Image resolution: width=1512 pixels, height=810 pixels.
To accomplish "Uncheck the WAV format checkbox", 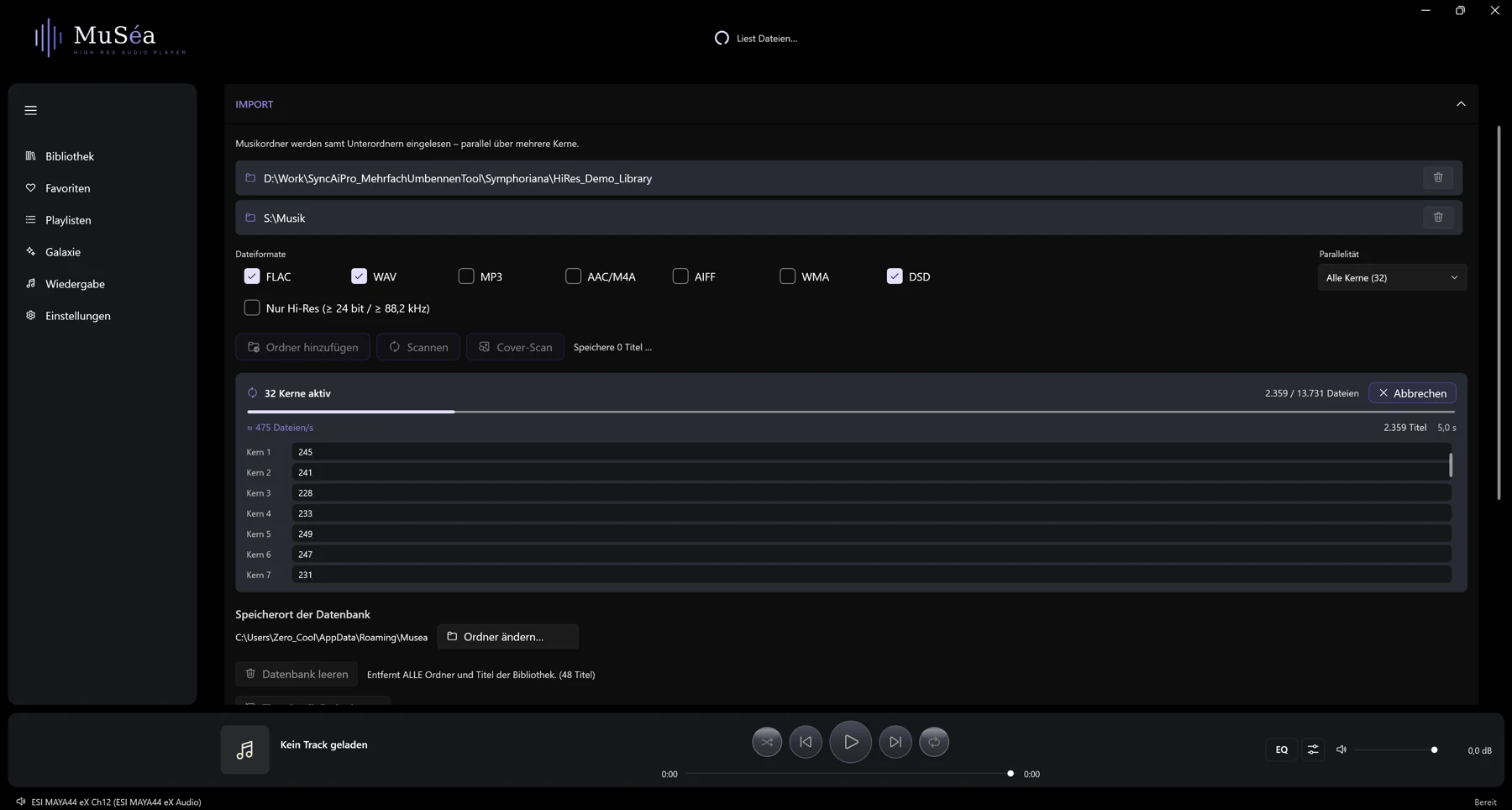I will (x=359, y=276).
